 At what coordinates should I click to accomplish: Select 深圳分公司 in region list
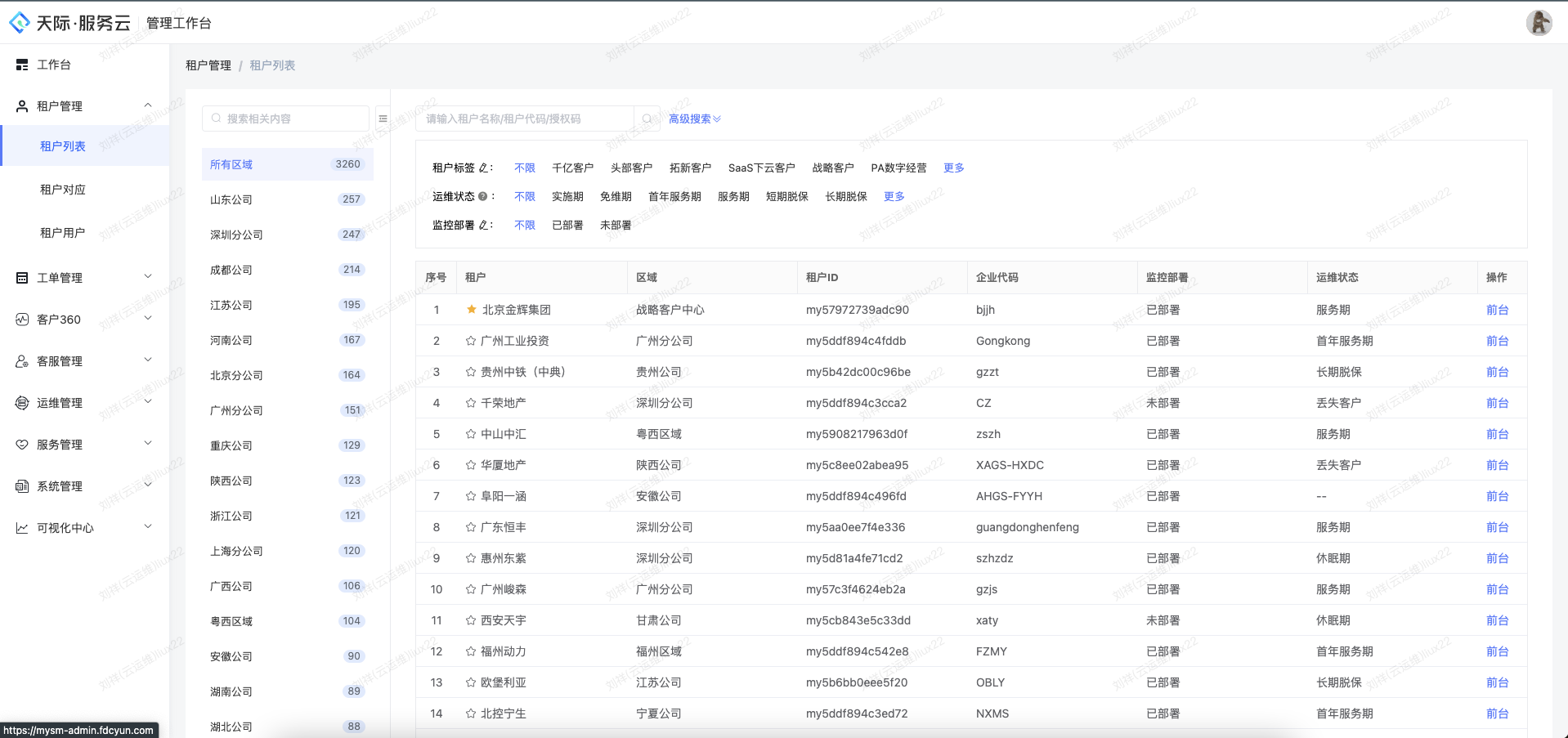point(288,235)
